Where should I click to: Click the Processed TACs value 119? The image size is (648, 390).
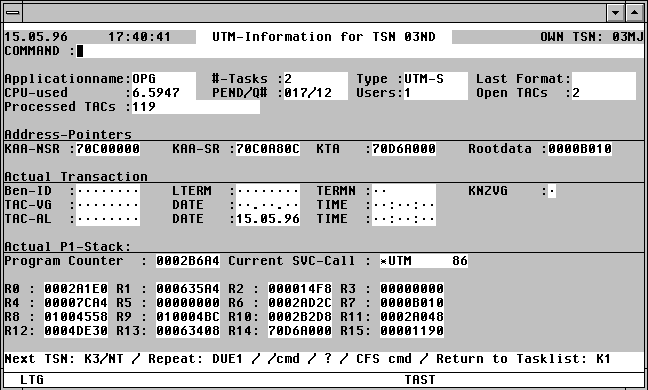195,107
